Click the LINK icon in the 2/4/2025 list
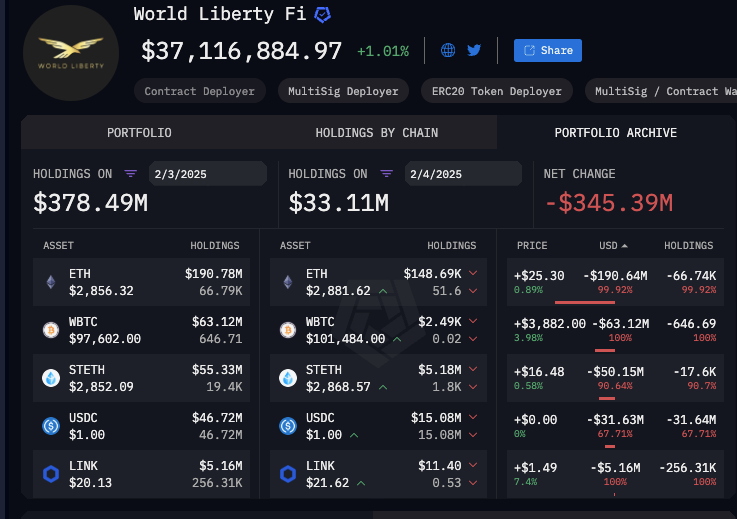The height and width of the screenshot is (519, 737). click(288, 474)
